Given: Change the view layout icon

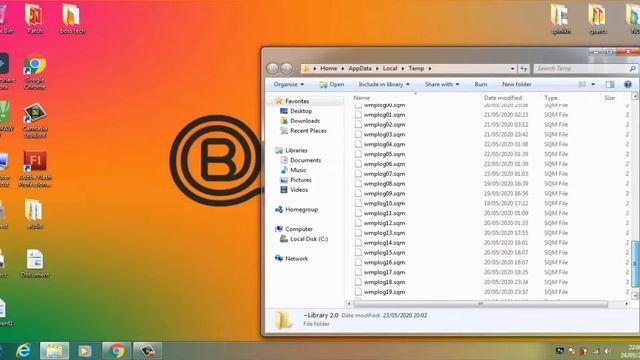Looking at the screenshot, I should click(x=582, y=84).
